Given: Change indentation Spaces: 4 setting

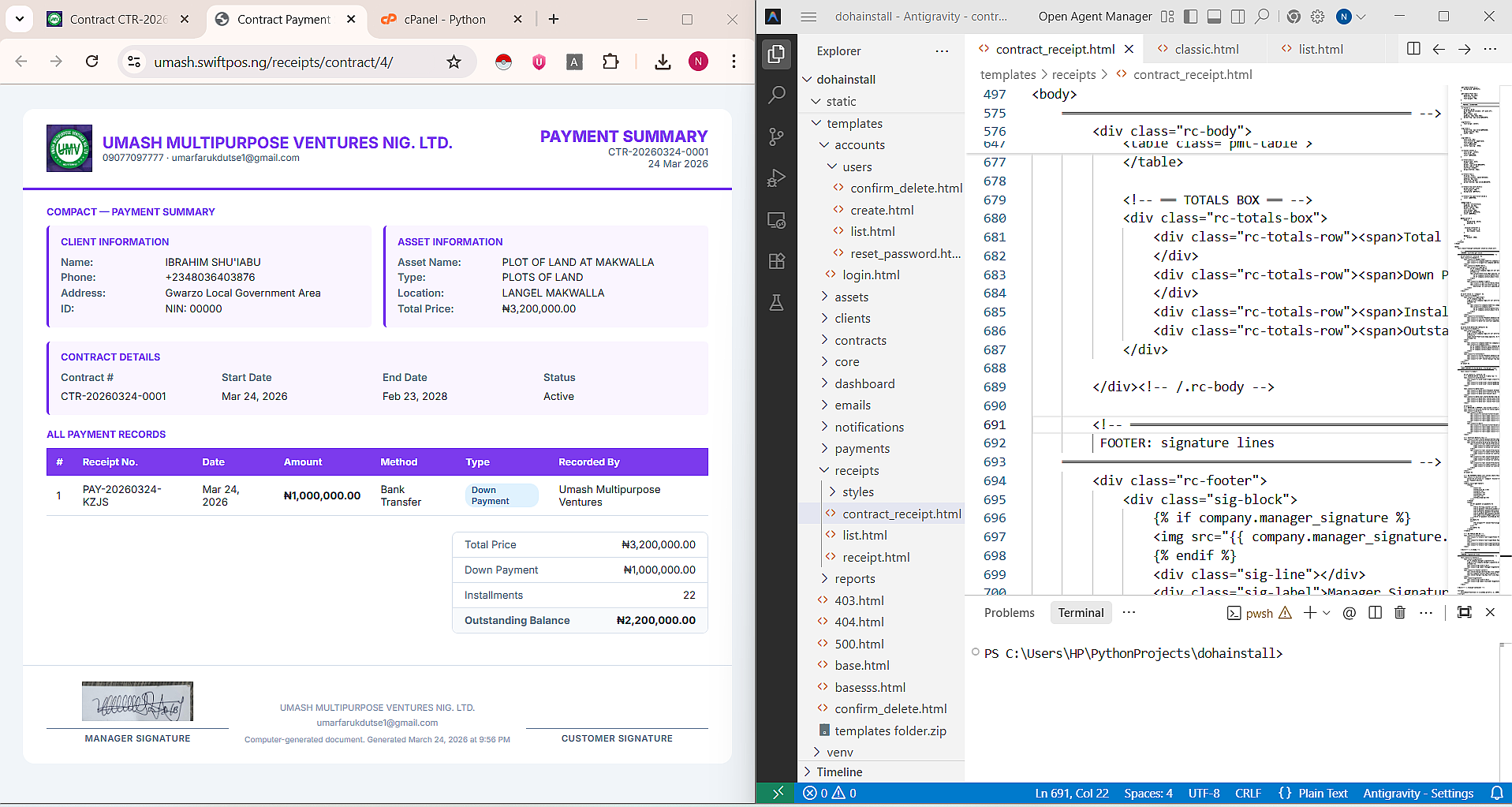Looking at the screenshot, I should click(x=1148, y=793).
